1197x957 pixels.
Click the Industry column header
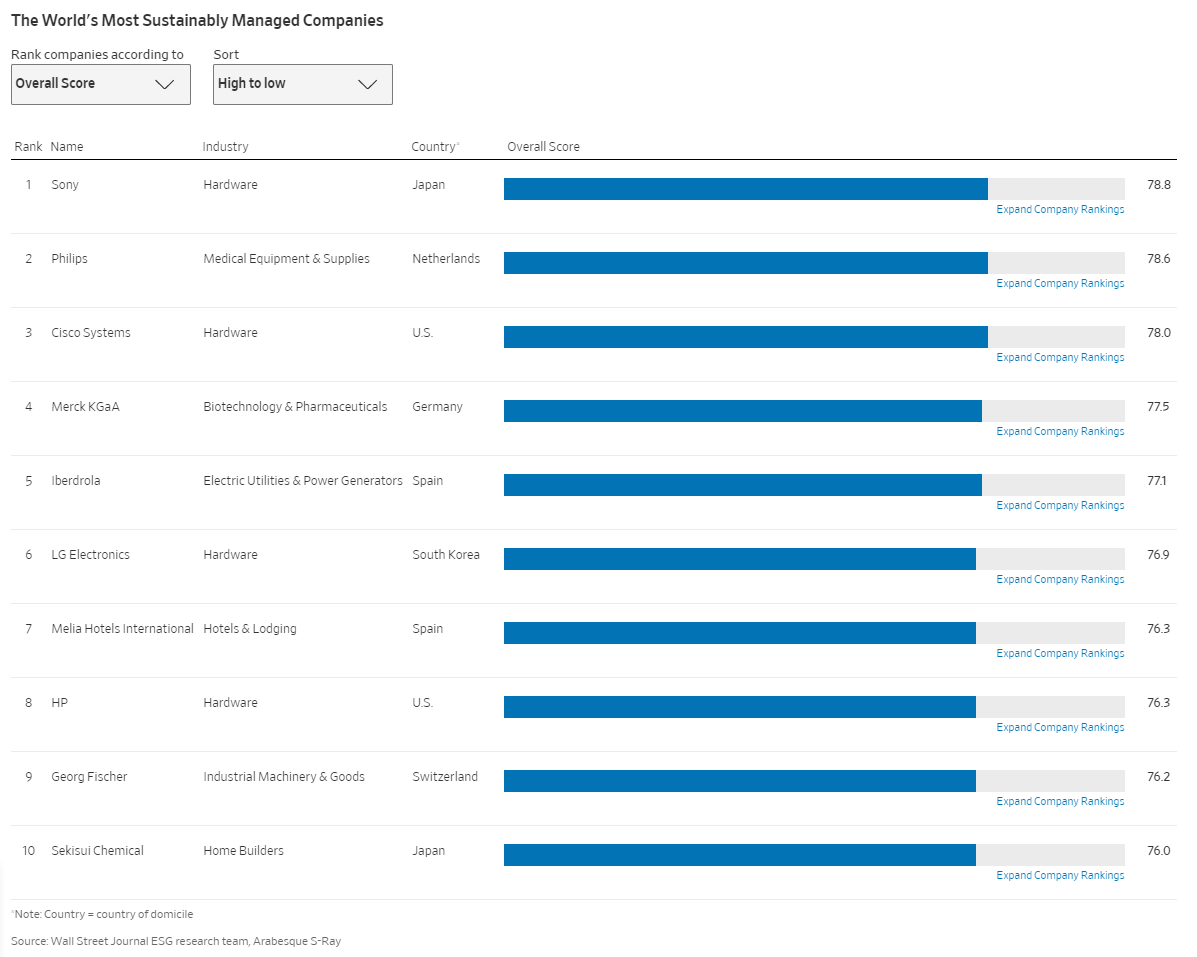coord(225,147)
